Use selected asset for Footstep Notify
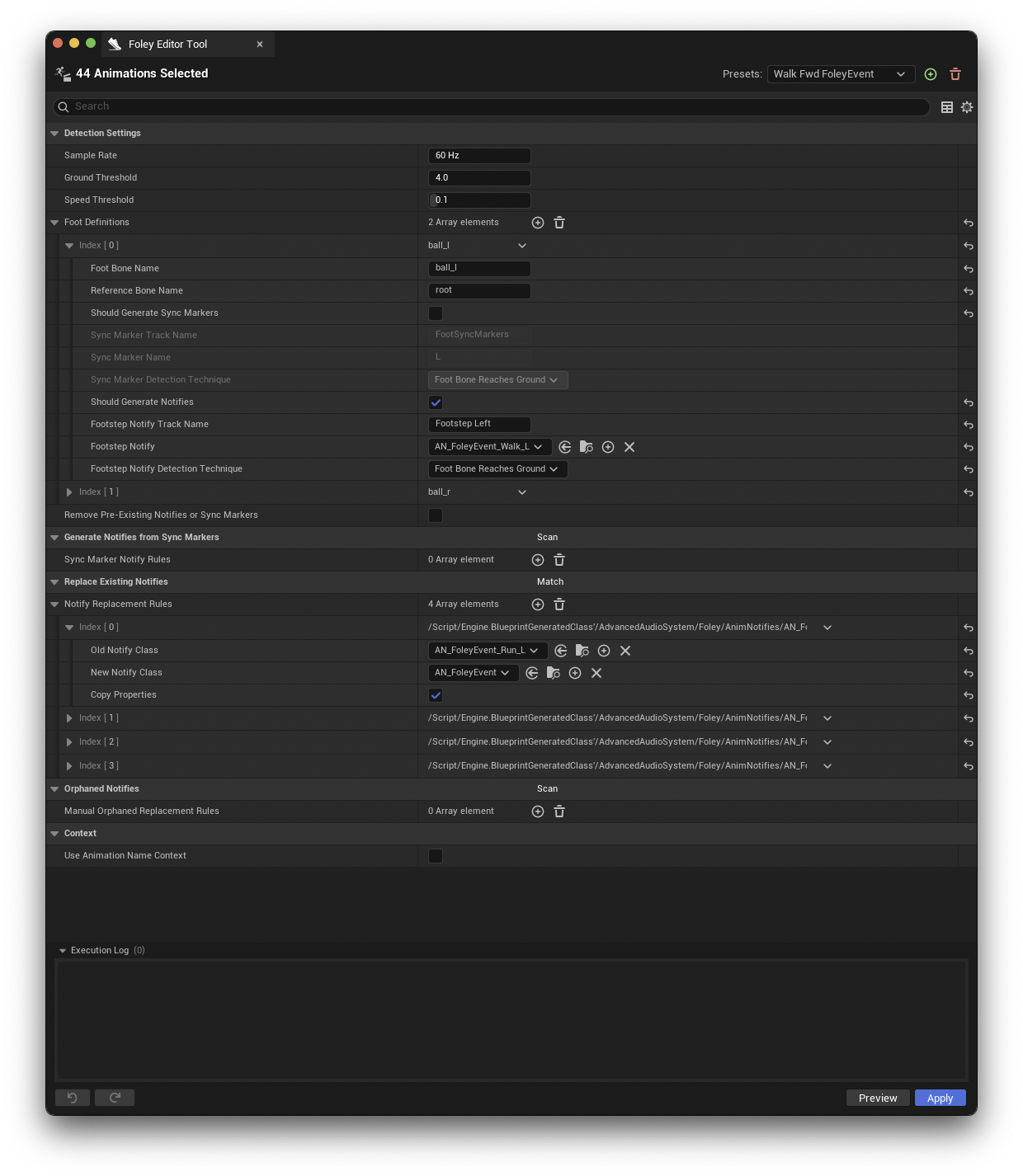Image resolution: width=1023 pixels, height=1176 pixels. coord(565,447)
